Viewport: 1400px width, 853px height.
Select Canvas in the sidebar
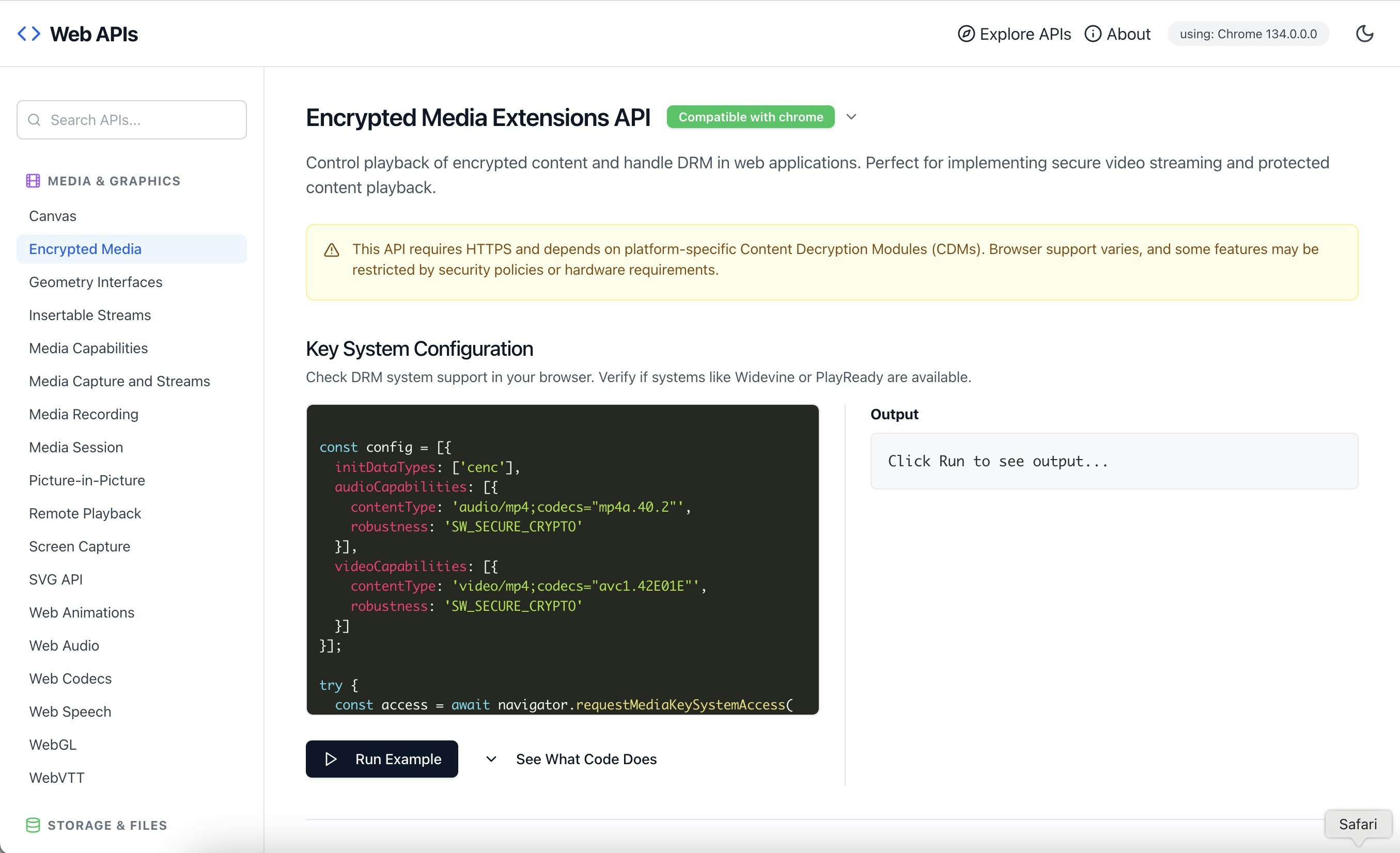click(52, 216)
